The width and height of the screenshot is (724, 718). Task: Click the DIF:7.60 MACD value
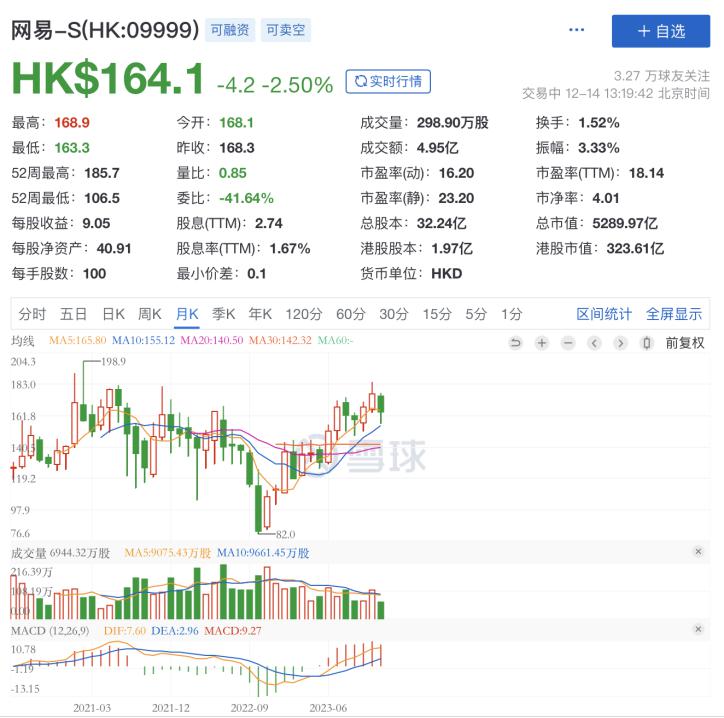click(x=125, y=631)
